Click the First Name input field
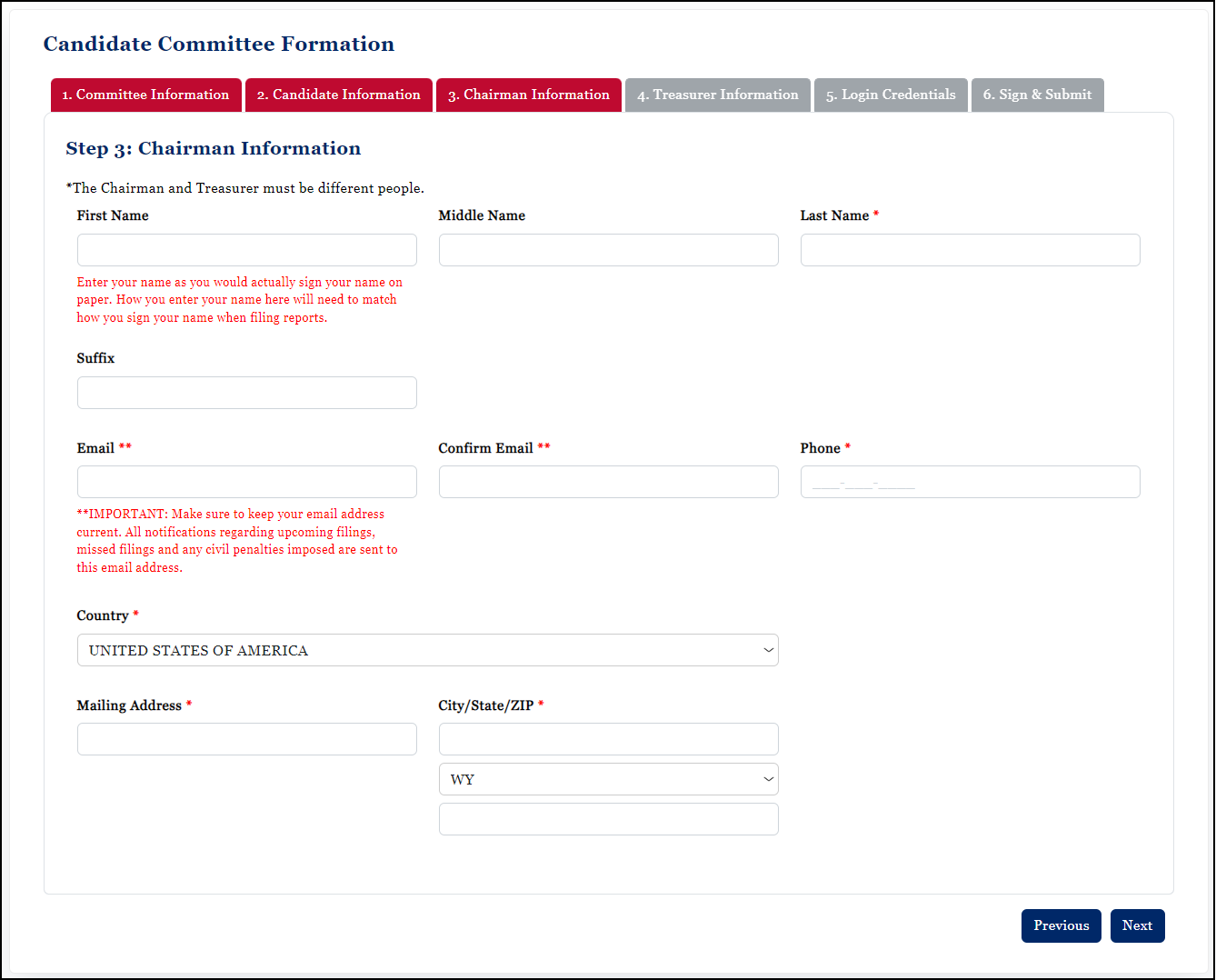Screen dimensions: 1216x980 (x=246, y=250)
